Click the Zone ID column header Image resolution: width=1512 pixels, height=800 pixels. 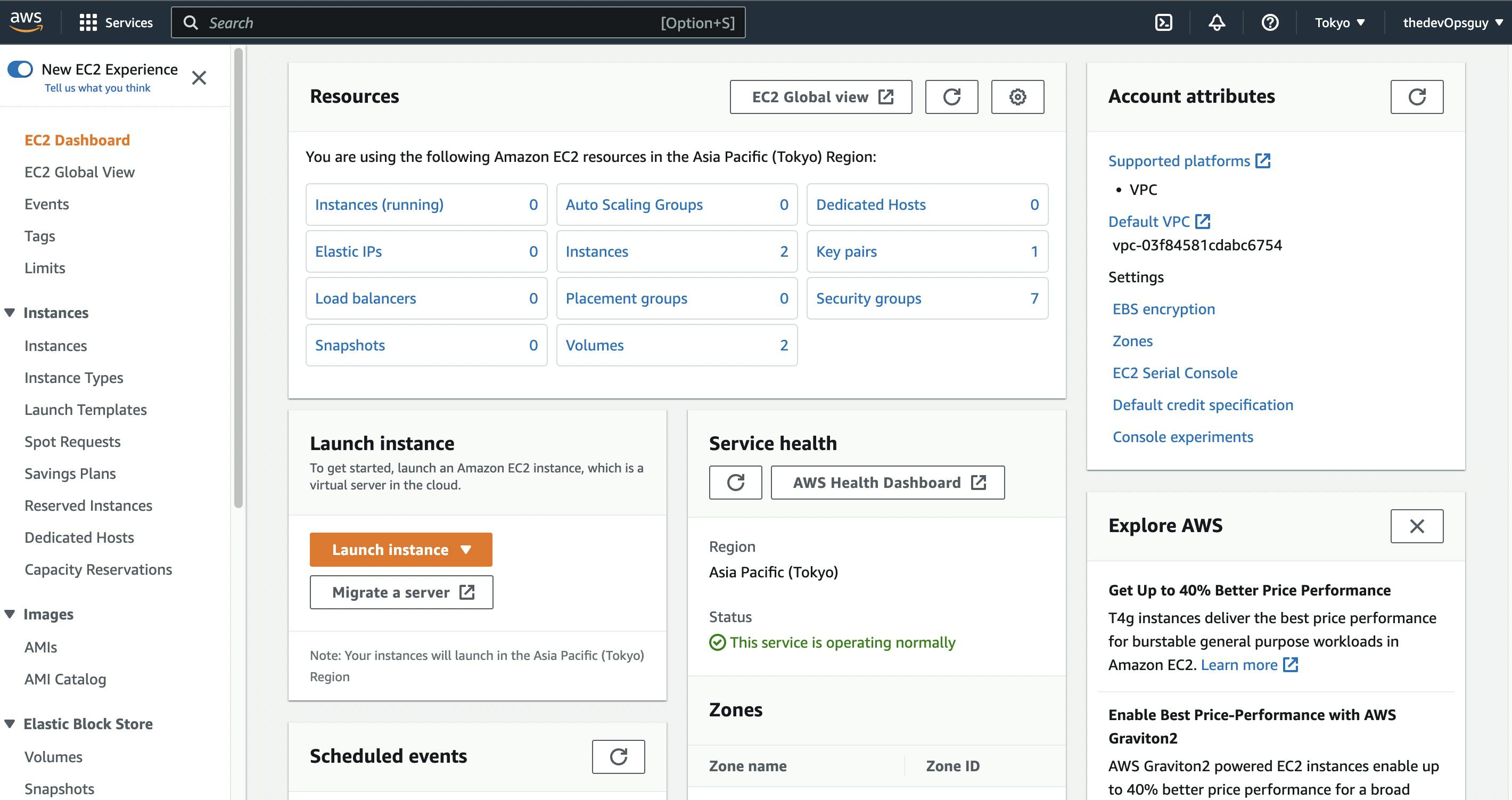click(x=952, y=766)
